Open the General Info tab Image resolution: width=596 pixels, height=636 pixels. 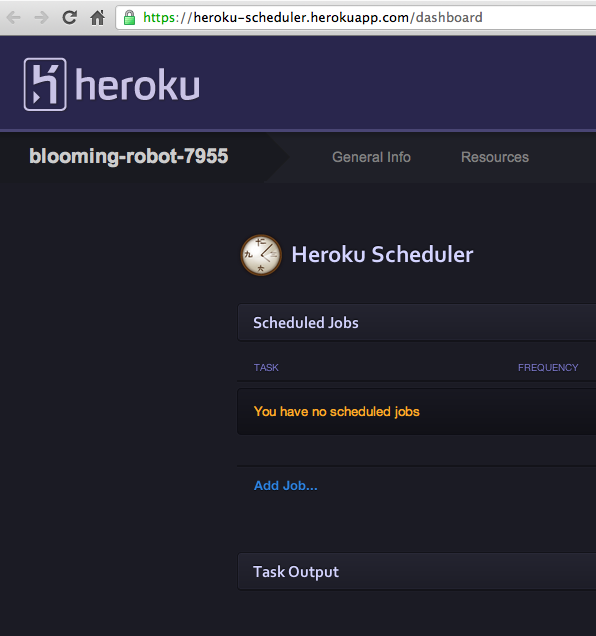click(371, 157)
